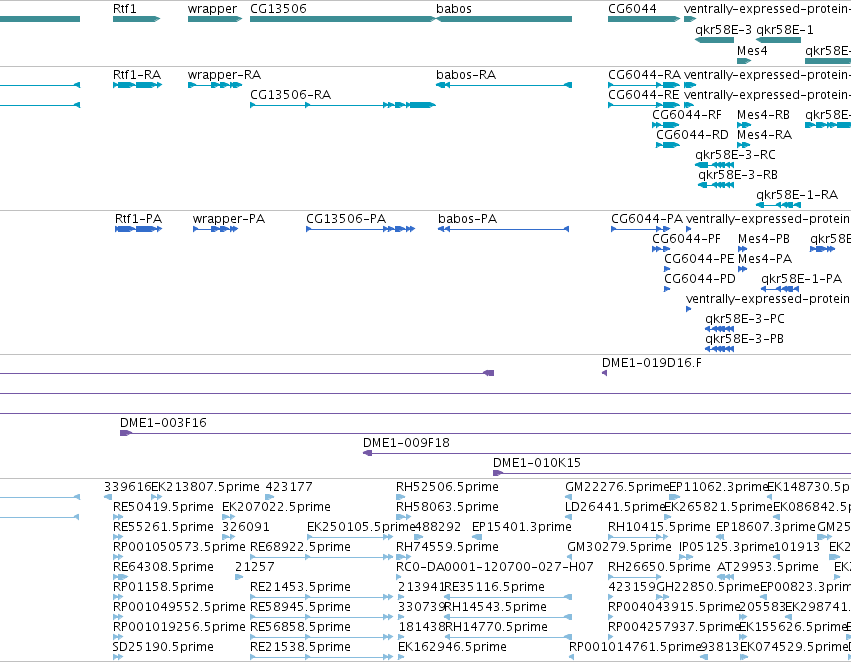The image size is (851, 662).
Task: Open the CG13506 gene feature
Action: coord(342,19)
